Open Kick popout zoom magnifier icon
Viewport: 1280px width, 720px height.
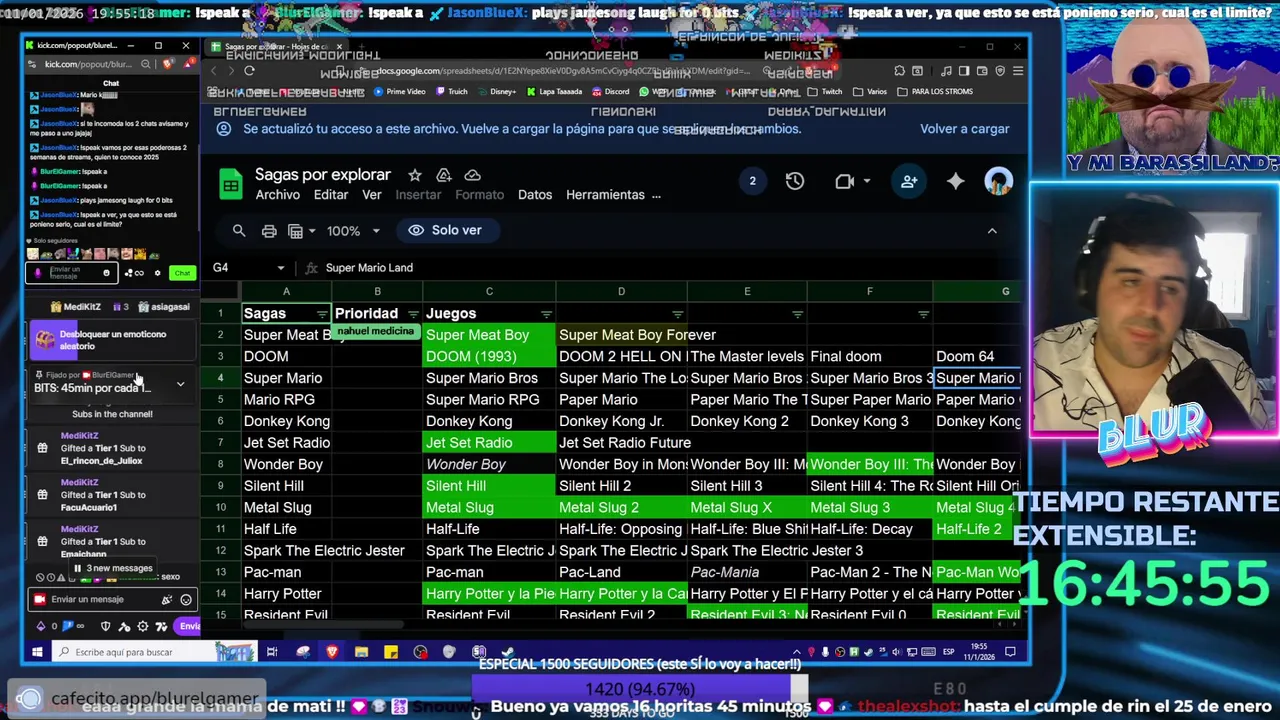[x=145, y=64]
